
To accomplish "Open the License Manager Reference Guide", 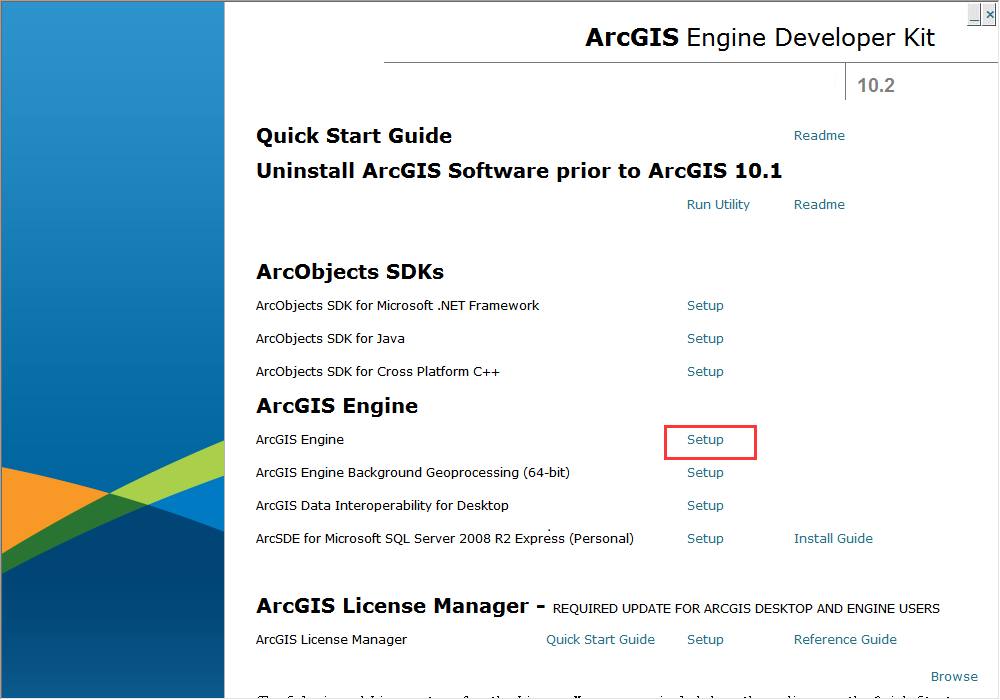I will click(845, 640).
